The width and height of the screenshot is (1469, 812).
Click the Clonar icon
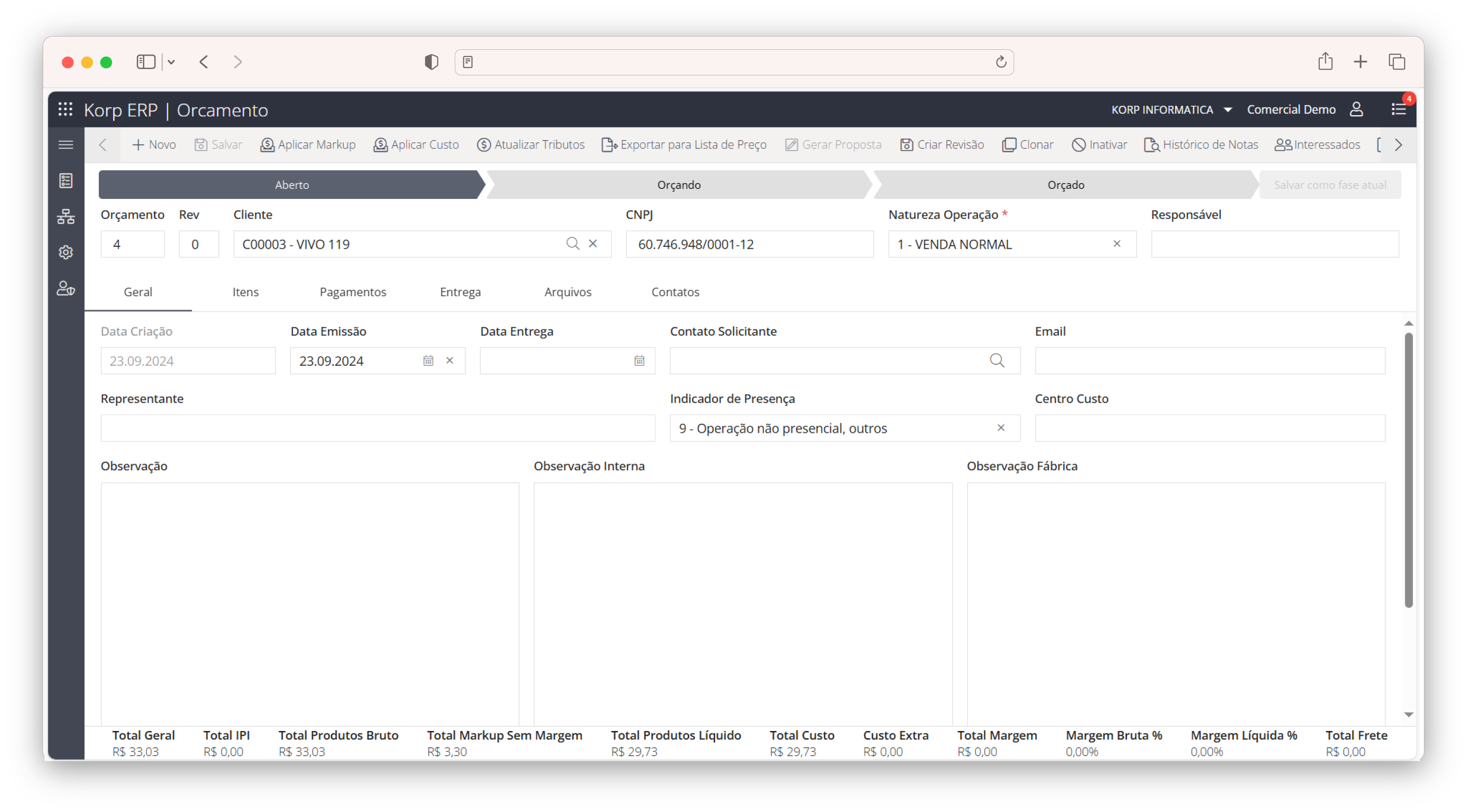click(1009, 145)
